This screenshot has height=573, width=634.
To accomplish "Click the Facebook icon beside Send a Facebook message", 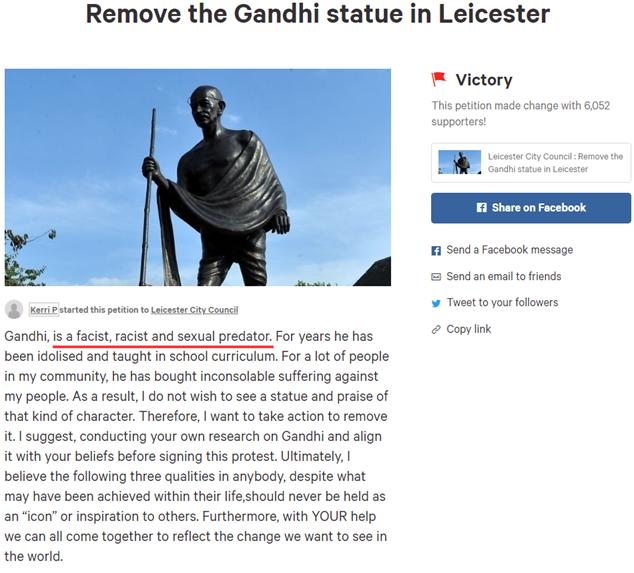I will point(436,251).
